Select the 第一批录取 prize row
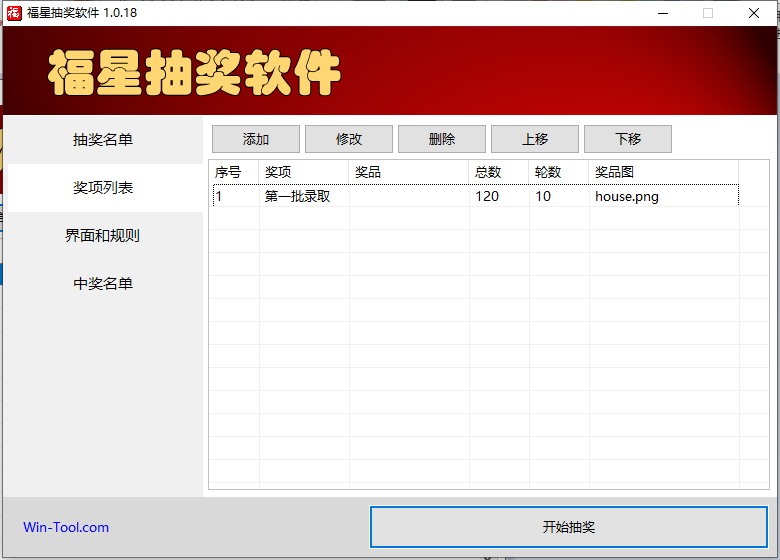This screenshot has width=780, height=560. pyautogui.click(x=298, y=196)
